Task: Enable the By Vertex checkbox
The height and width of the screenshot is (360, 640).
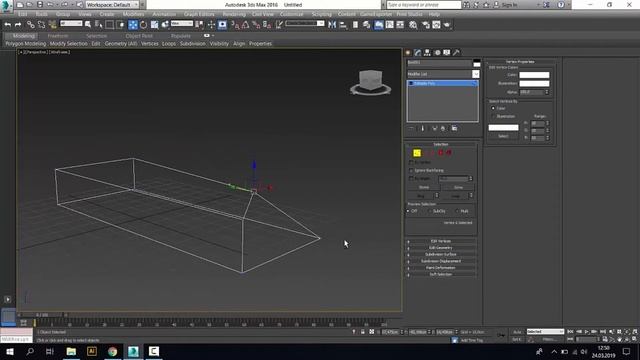Action: coord(411,162)
